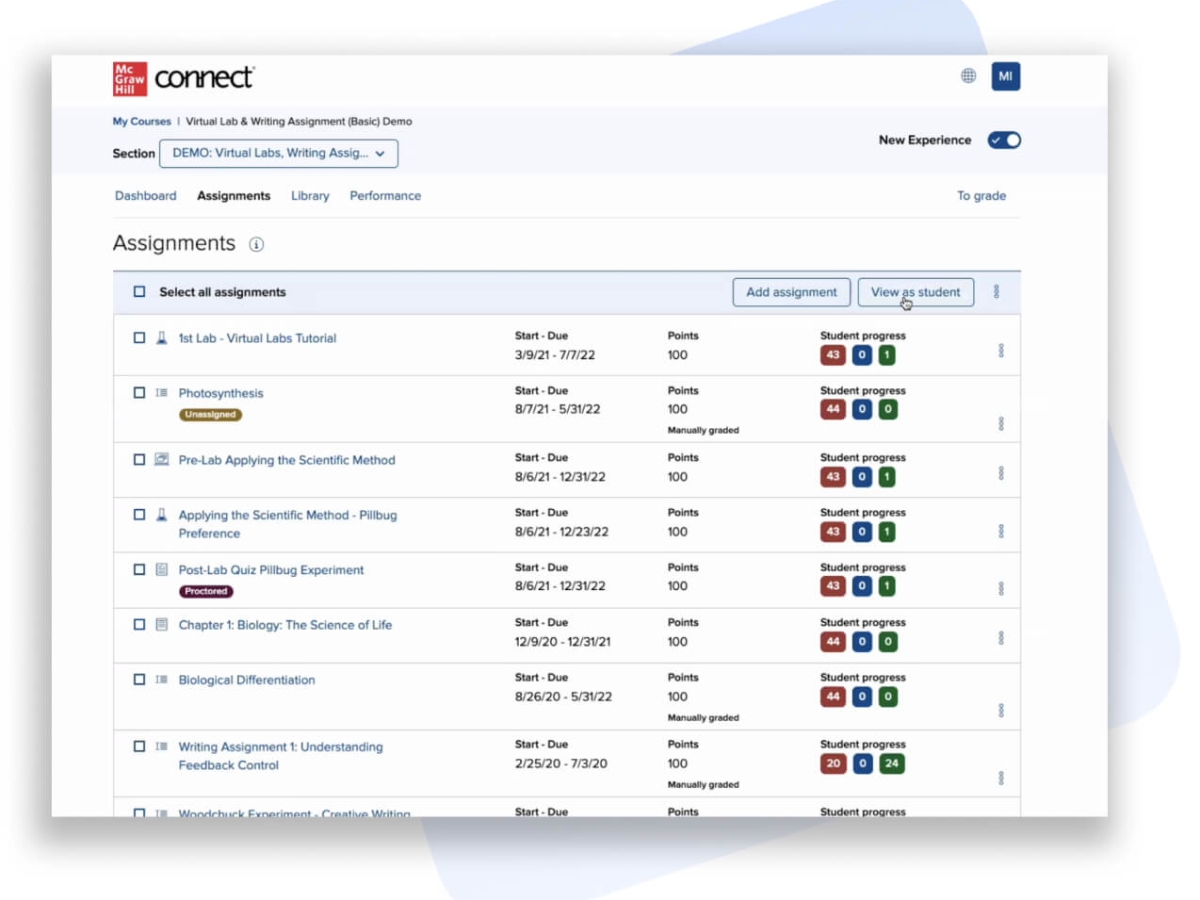Open the Biological Differentiation assignment
This screenshot has width=1200, height=900.
pyautogui.click(x=247, y=680)
